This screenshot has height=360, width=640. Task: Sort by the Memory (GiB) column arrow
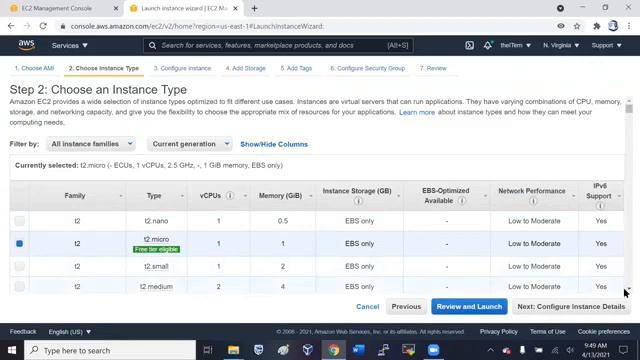click(311, 196)
